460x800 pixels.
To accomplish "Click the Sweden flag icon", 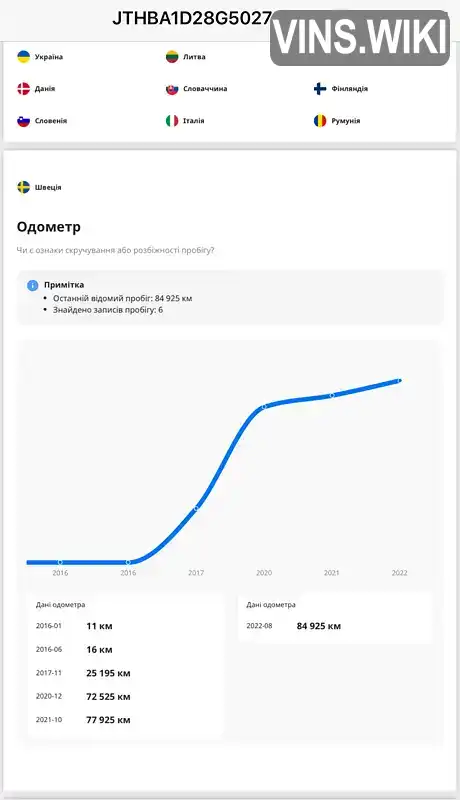I will click(x=23, y=187).
